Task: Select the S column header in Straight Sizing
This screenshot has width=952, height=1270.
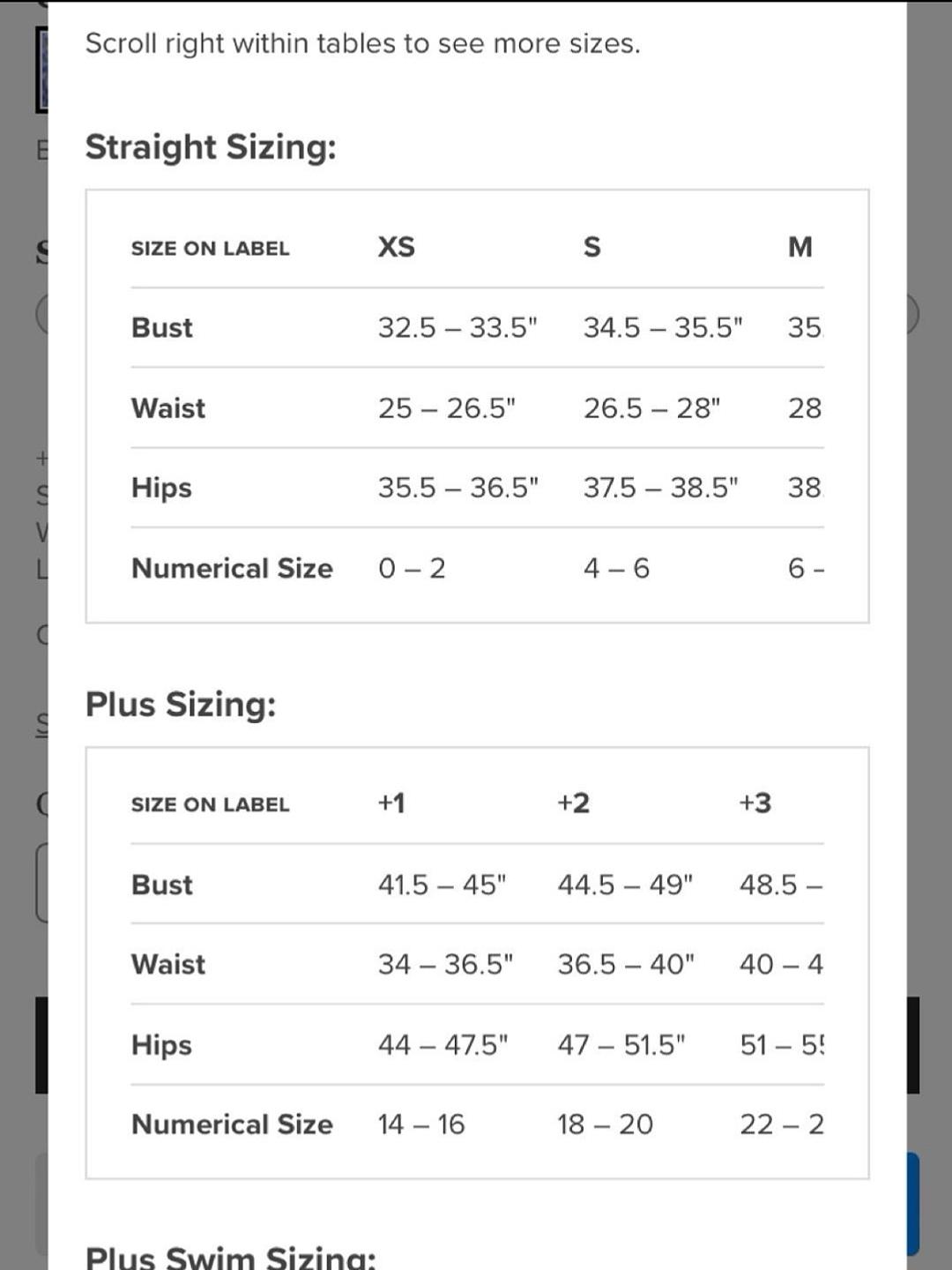Action: (591, 247)
